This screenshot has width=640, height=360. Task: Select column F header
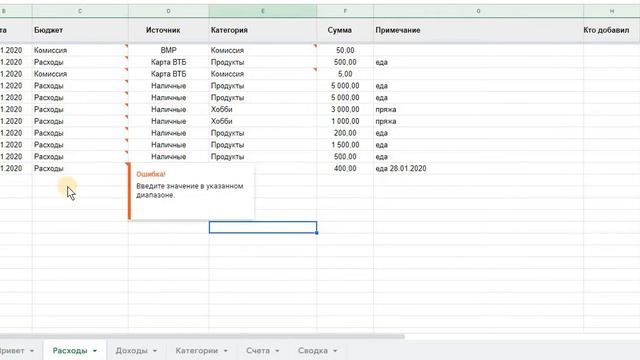(x=345, y=11)
